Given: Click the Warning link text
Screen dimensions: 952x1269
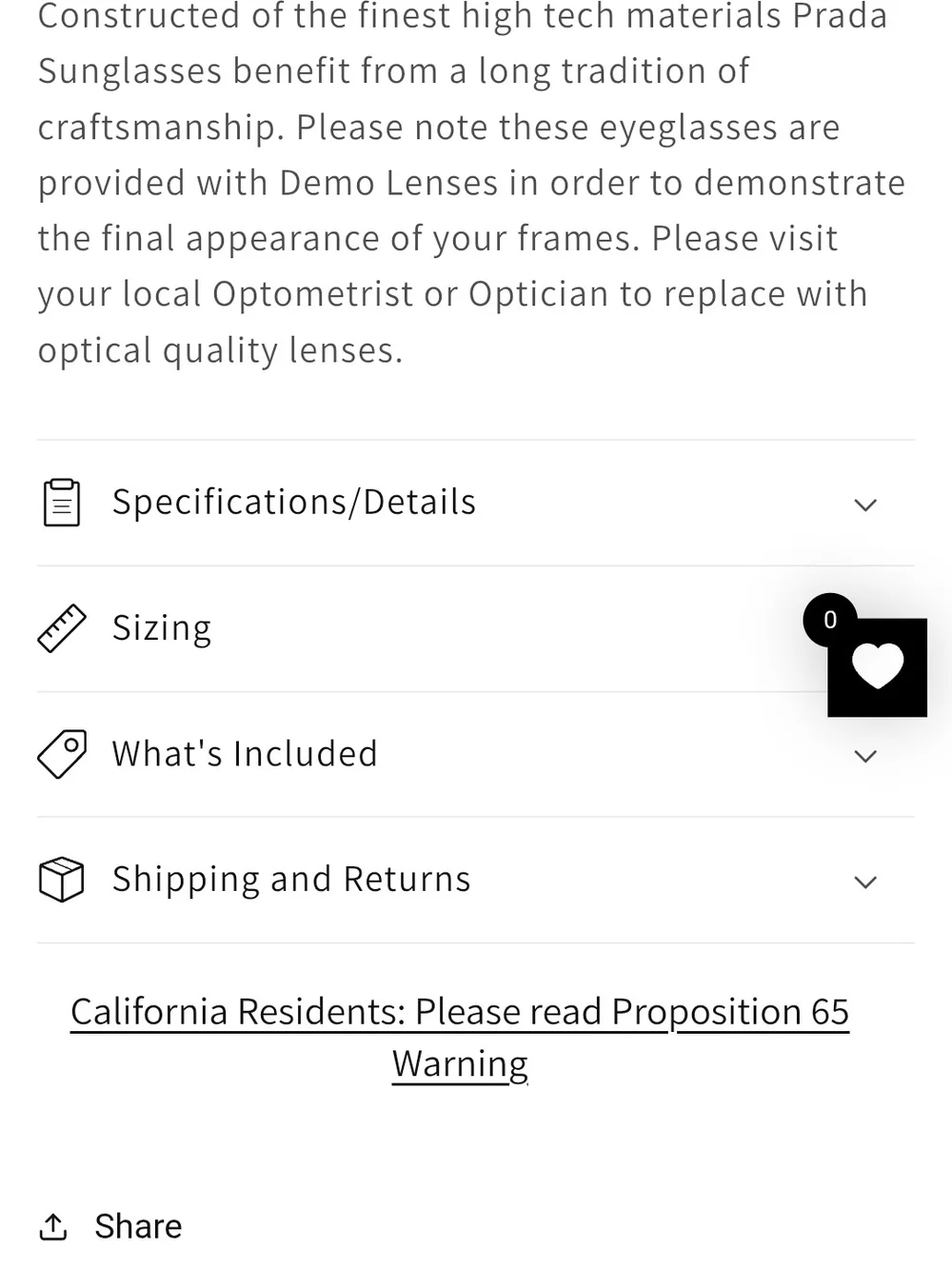Looking at the screenshot, I should (460, 1063).
